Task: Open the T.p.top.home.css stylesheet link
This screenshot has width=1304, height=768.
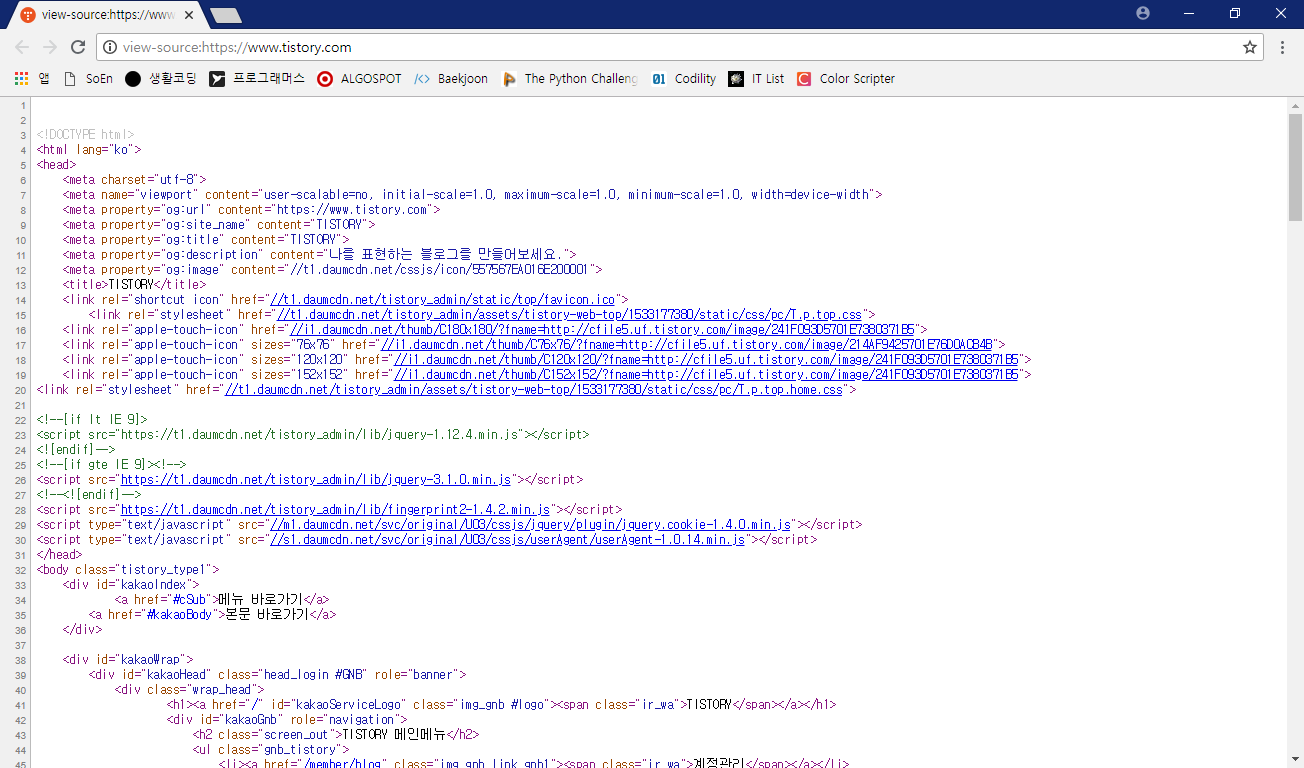Action: [x=534, y=389]
